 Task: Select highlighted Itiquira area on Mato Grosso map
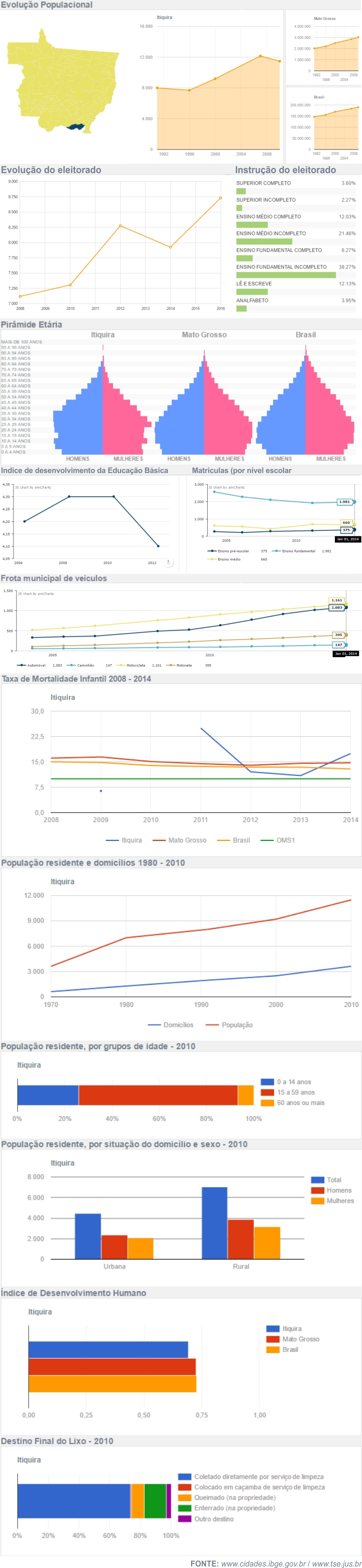click(75, 127)
